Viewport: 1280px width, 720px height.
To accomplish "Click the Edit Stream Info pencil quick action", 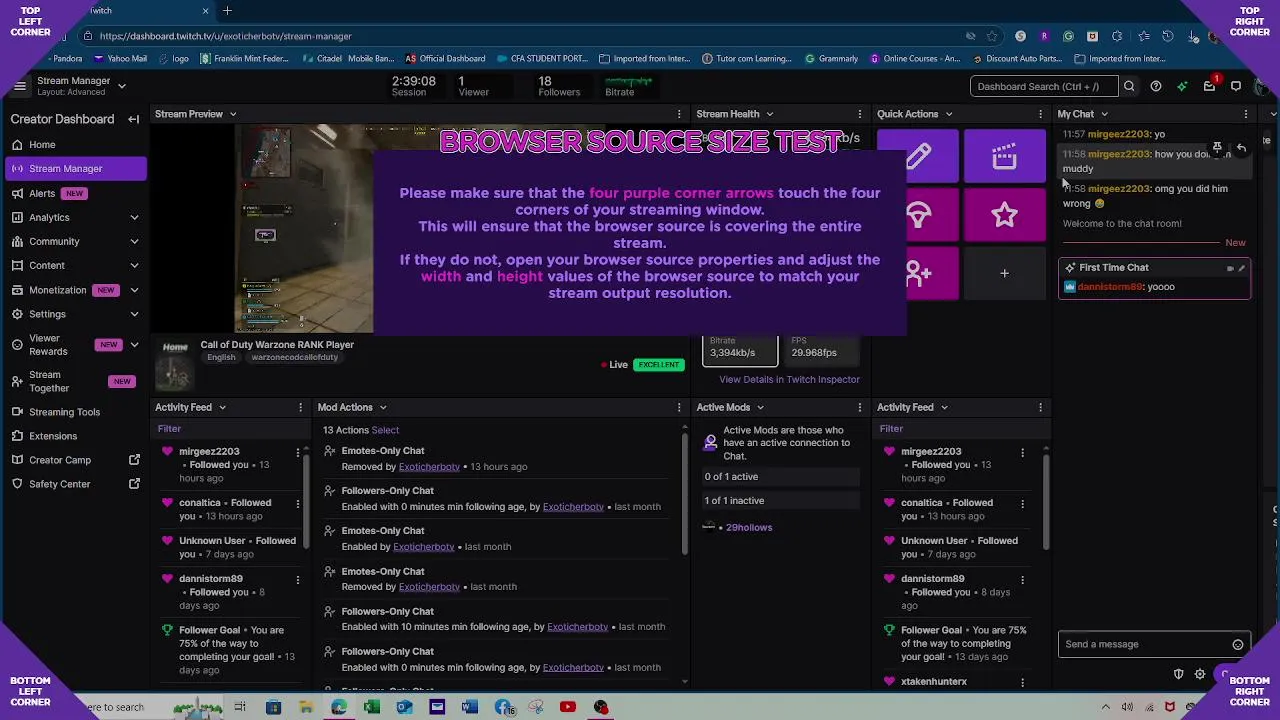I will click(x=919, y=156).
